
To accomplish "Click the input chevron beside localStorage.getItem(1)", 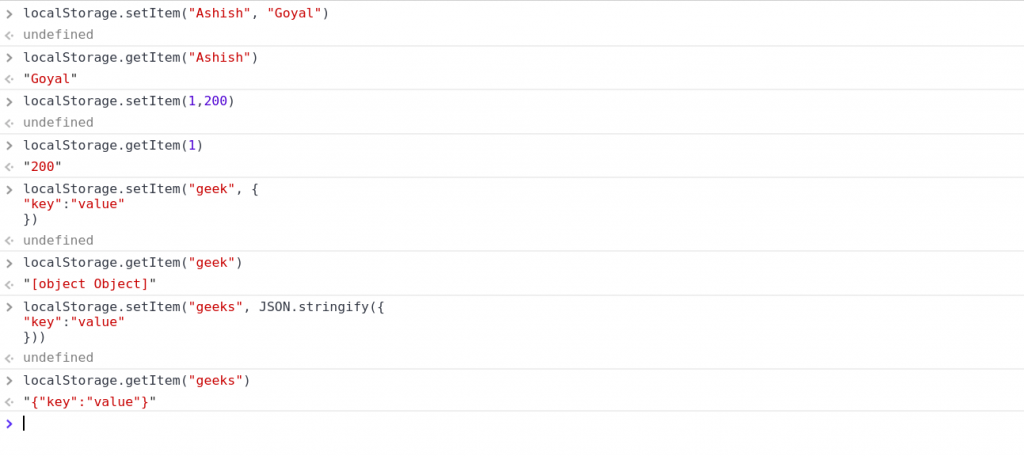I will (9, 145).
